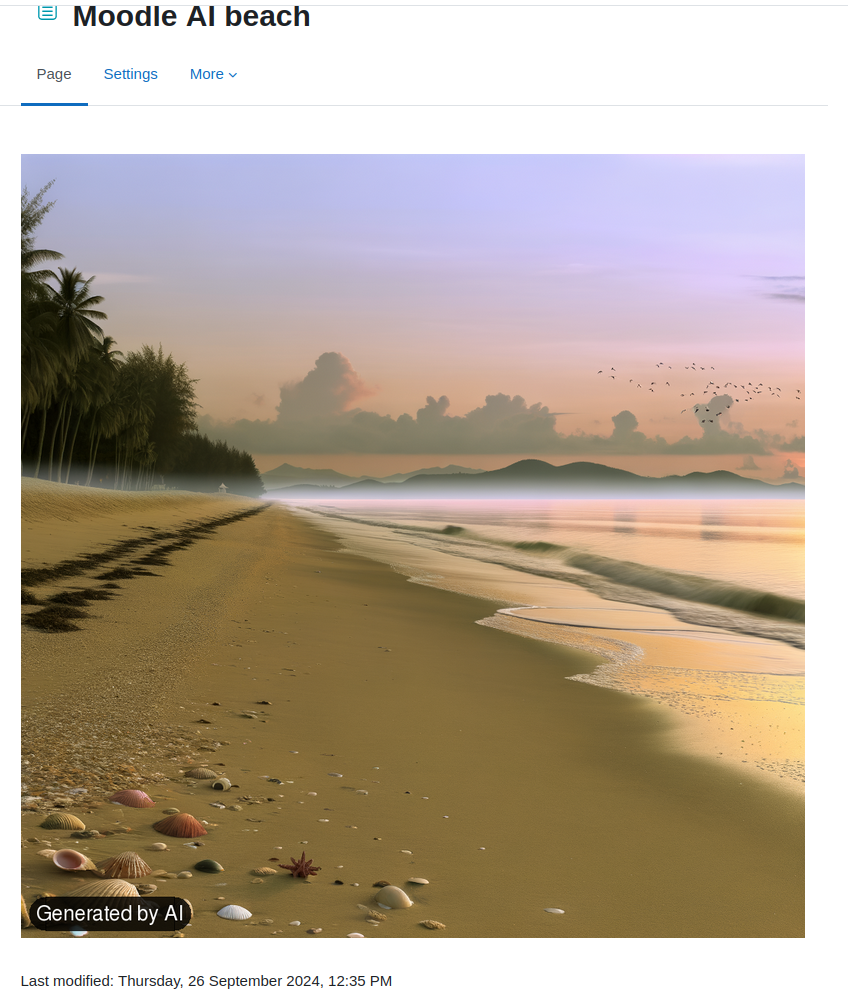Viewport: 848px width, 1002px height.
Task: Open the More dropdown menu
Action: (213, 74)
